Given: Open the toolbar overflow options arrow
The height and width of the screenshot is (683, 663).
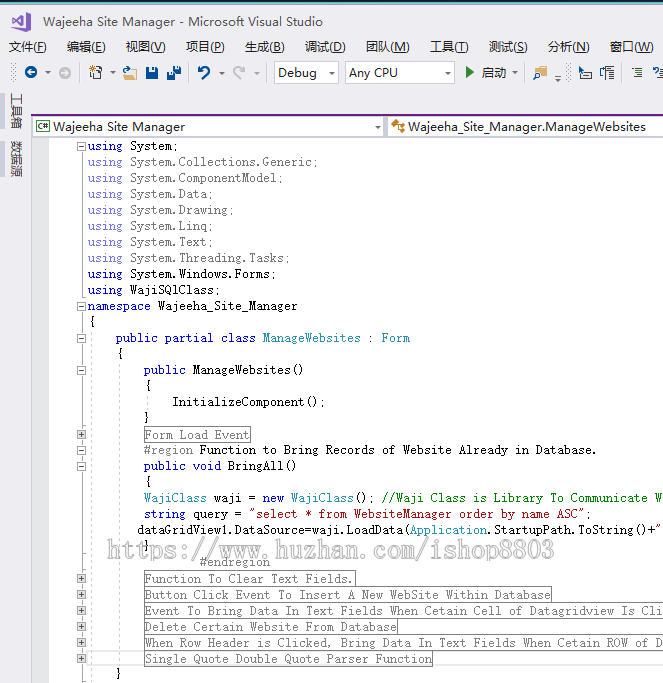Looking at the screenshot, I should tap(558, 79).
